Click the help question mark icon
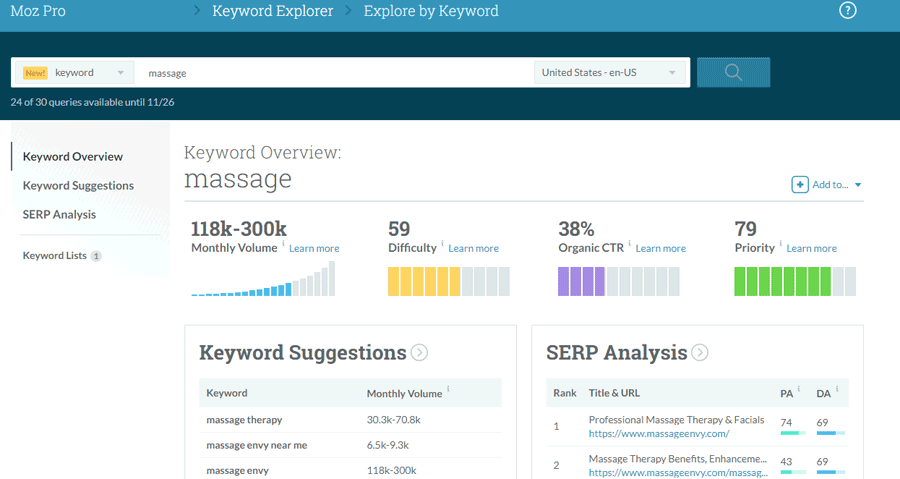 pos(847,11)
